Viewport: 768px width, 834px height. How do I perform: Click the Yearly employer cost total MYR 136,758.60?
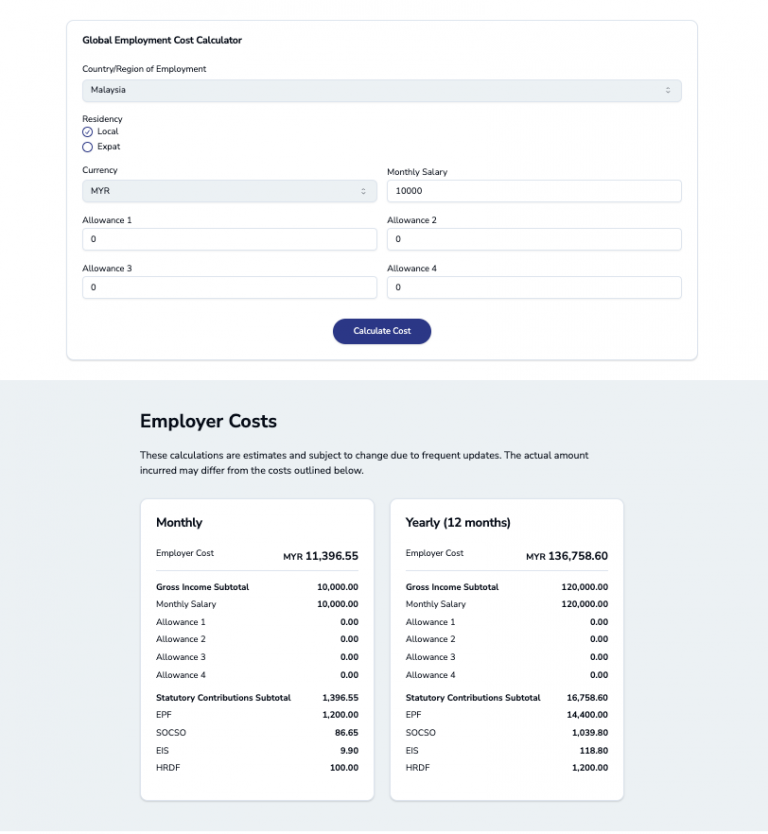[x=567, y=556]
